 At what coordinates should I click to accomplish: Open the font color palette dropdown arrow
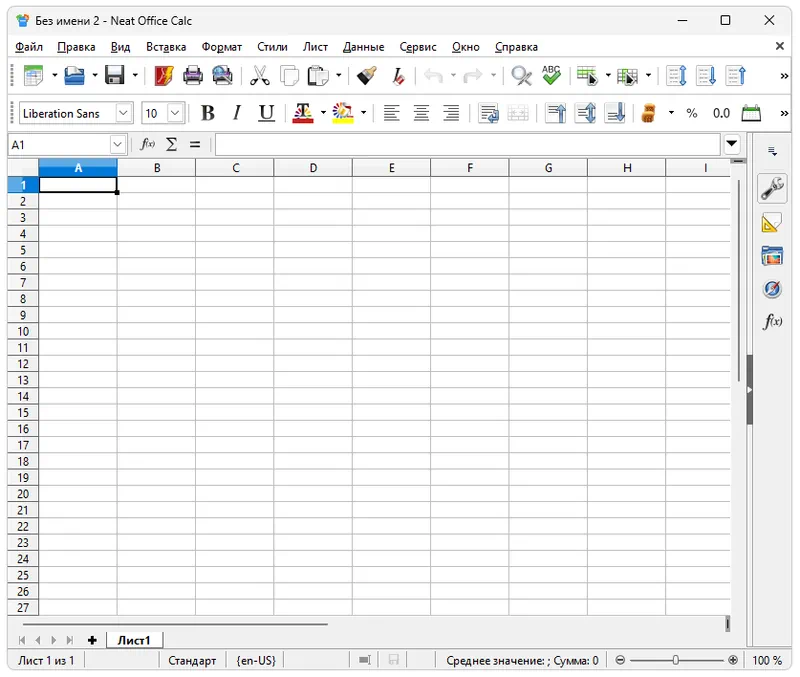(323, 113)
